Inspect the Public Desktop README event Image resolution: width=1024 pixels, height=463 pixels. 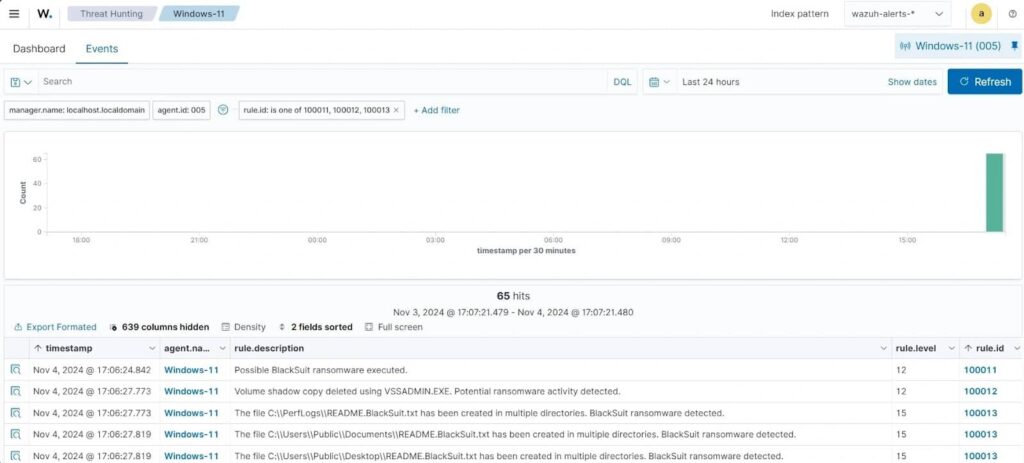(16, 456)
